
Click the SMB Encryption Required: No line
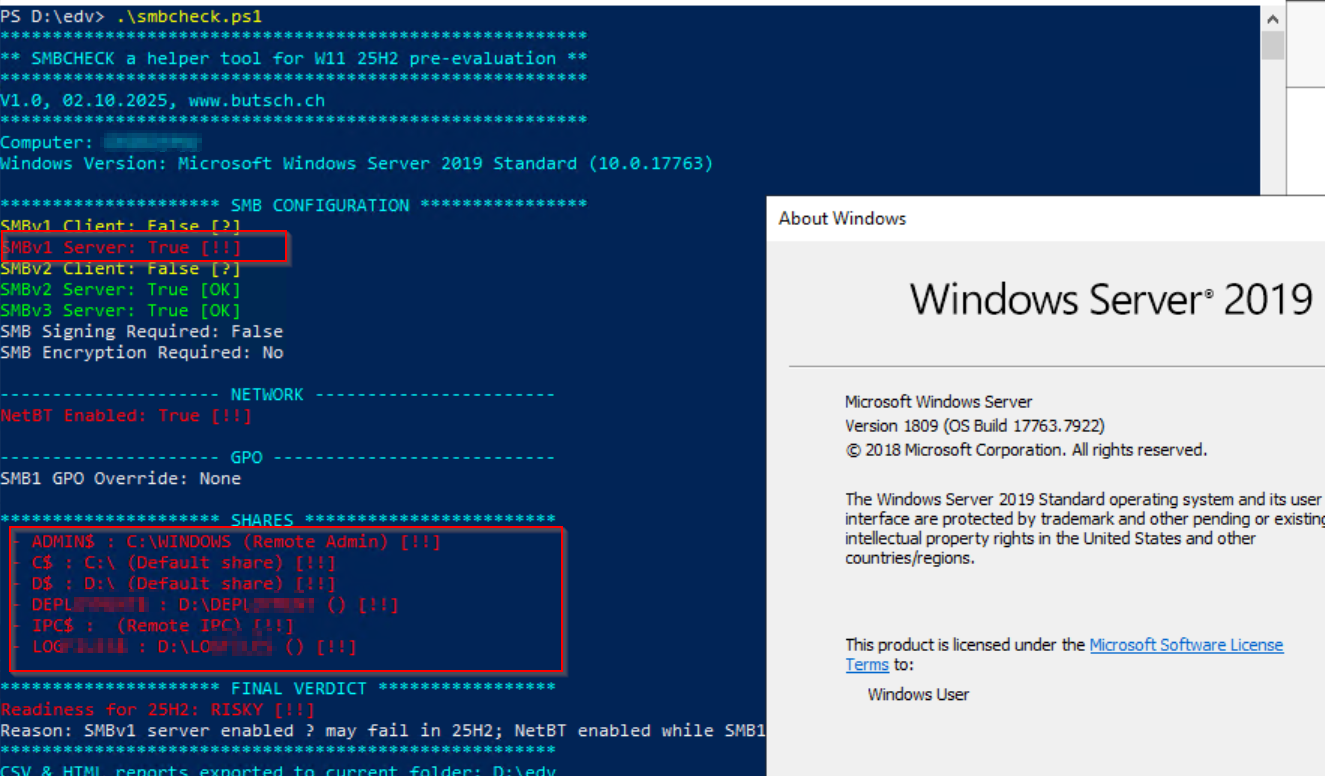pos(141,353)
